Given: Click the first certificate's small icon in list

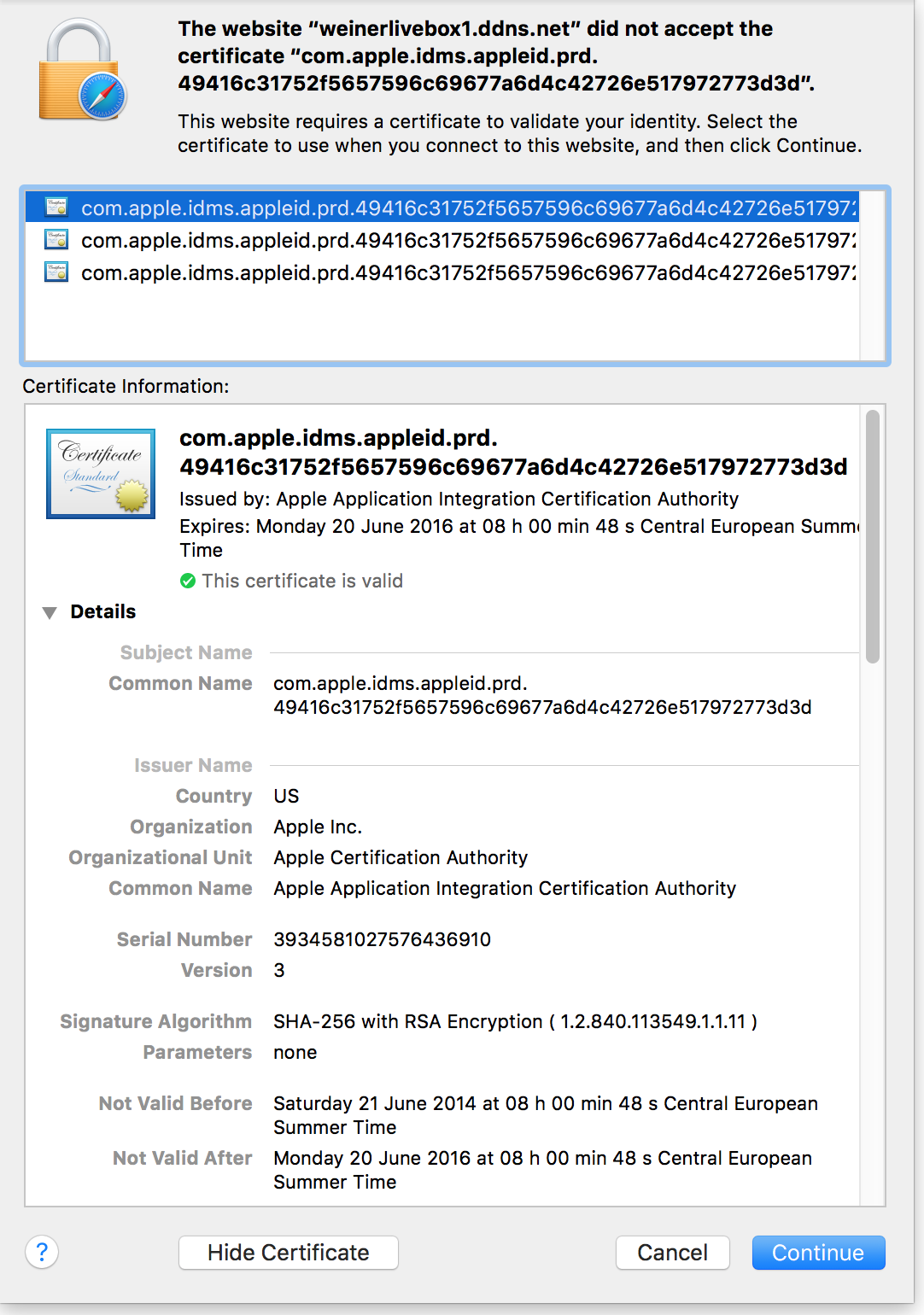Looking at the screenshot, I should (56, 207).
